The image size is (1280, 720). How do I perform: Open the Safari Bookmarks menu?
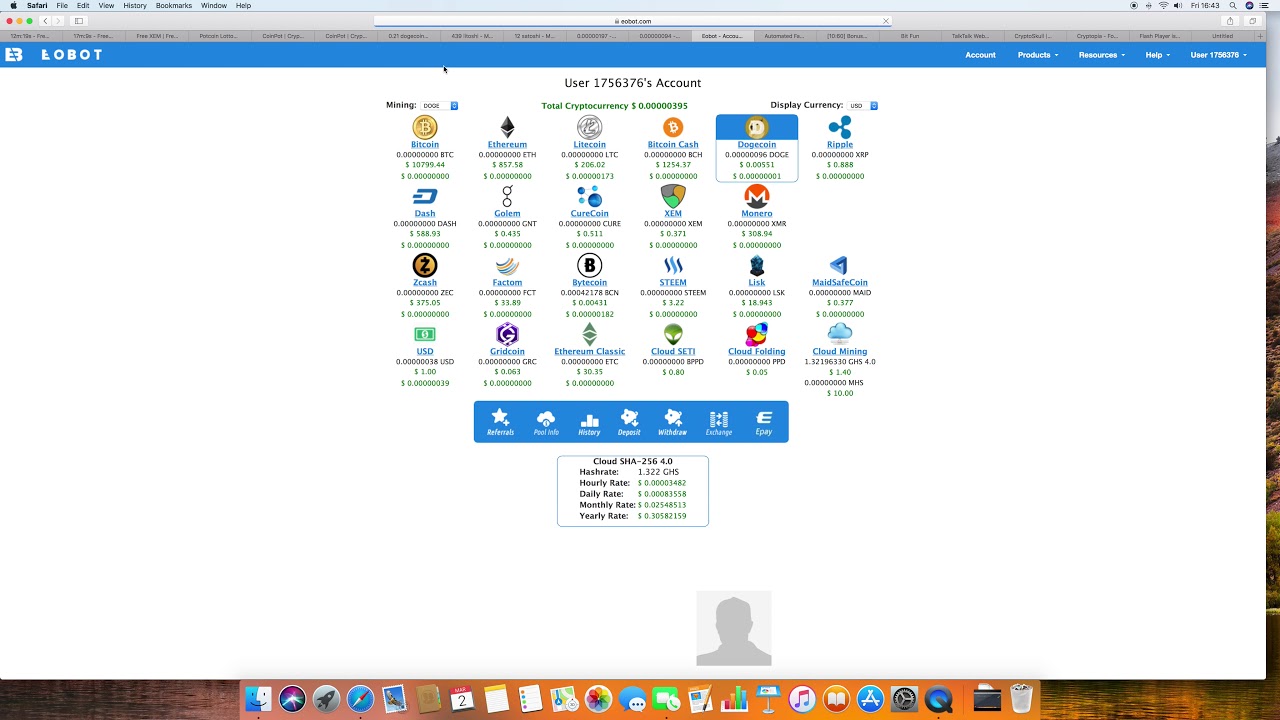coord(174,6)
